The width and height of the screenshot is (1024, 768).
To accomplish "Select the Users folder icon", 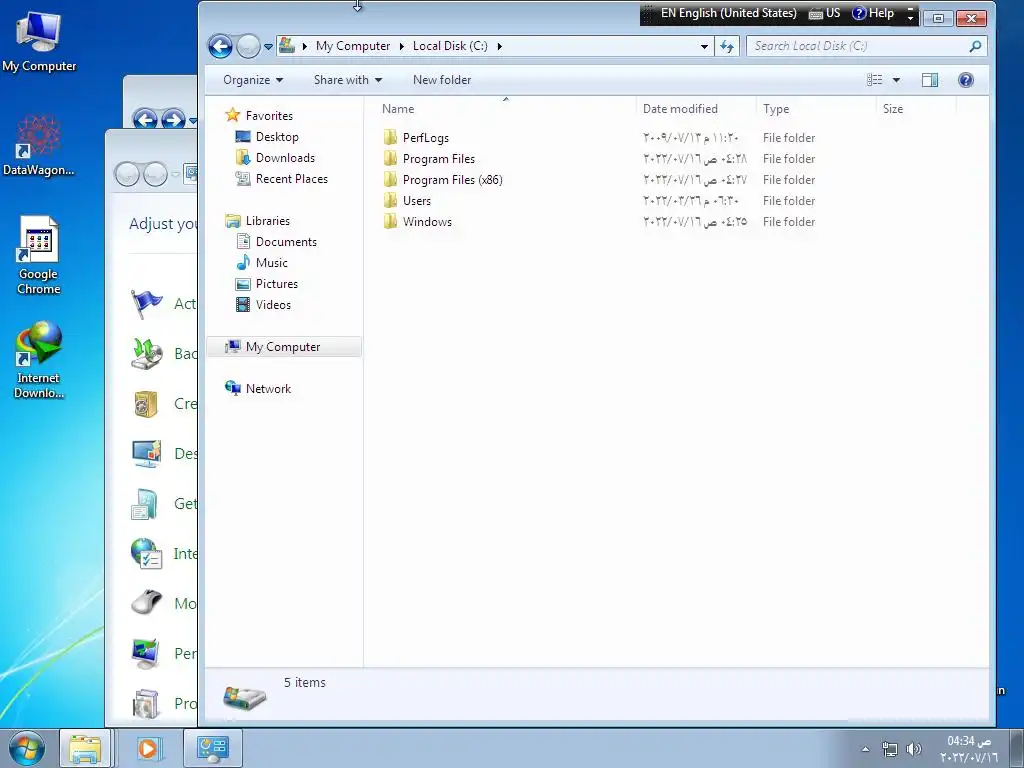I will tap(391, 200).
